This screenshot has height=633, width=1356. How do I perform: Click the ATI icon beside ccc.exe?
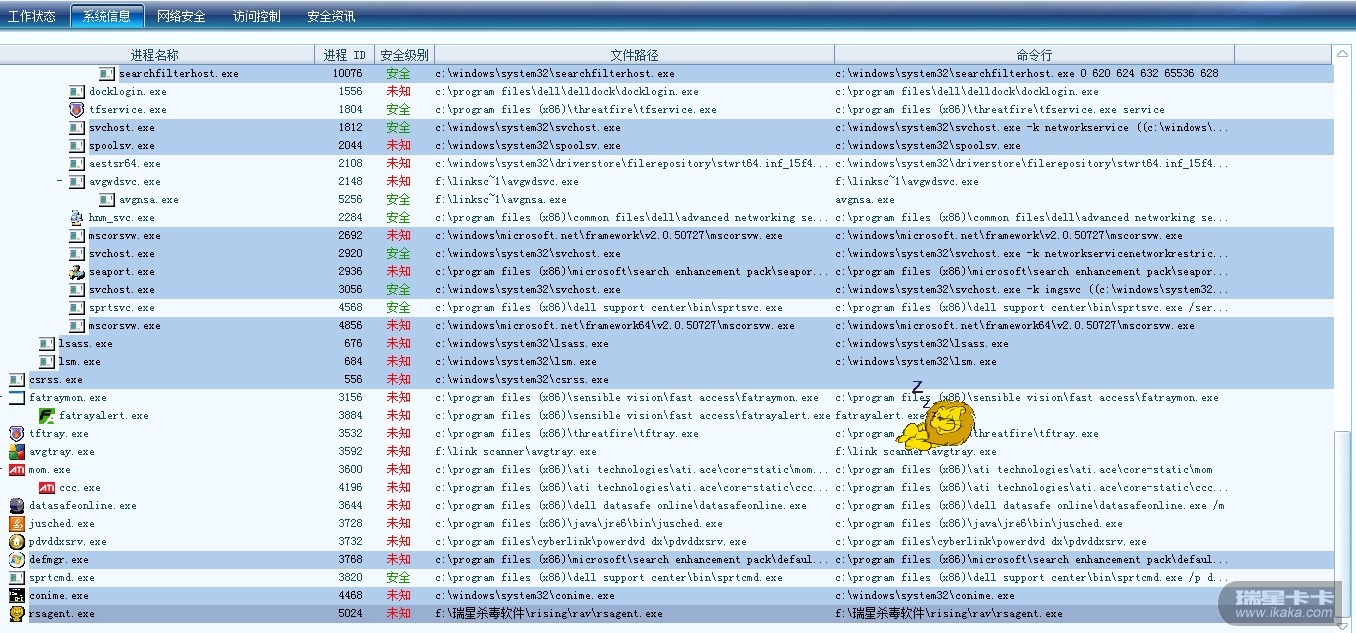pos(47,487)
